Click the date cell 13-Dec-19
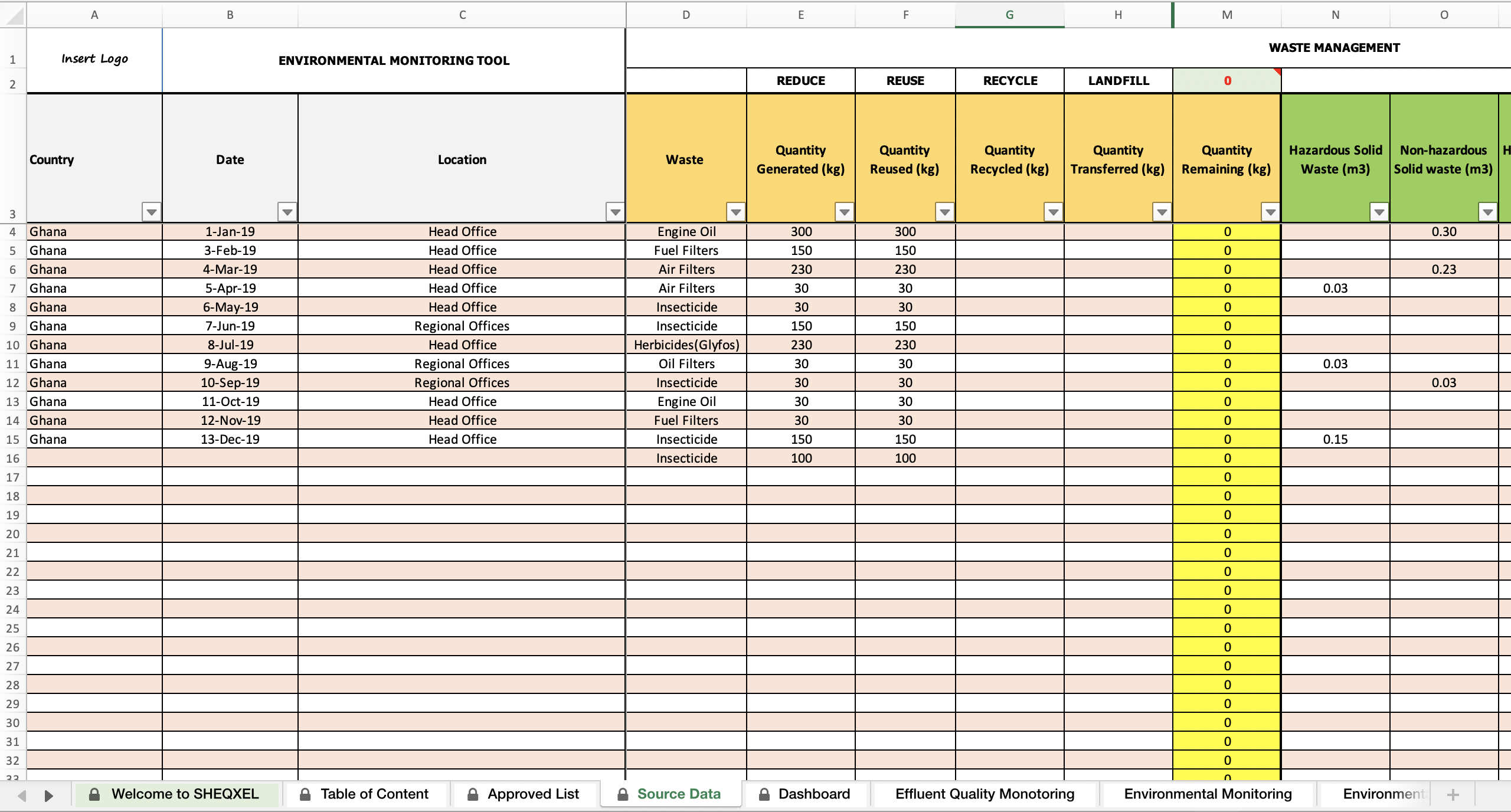Image resolution: width=1511 pixels, height=812 pixels. (230, 440)
